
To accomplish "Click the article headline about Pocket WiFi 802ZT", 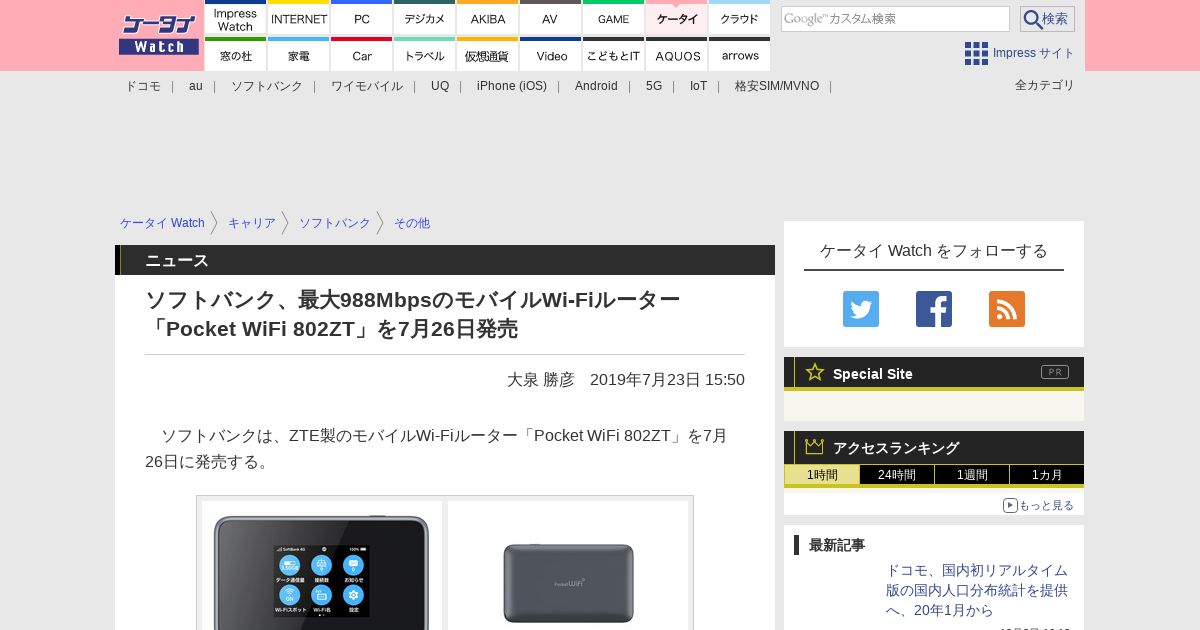I will [x=413, y=314].
